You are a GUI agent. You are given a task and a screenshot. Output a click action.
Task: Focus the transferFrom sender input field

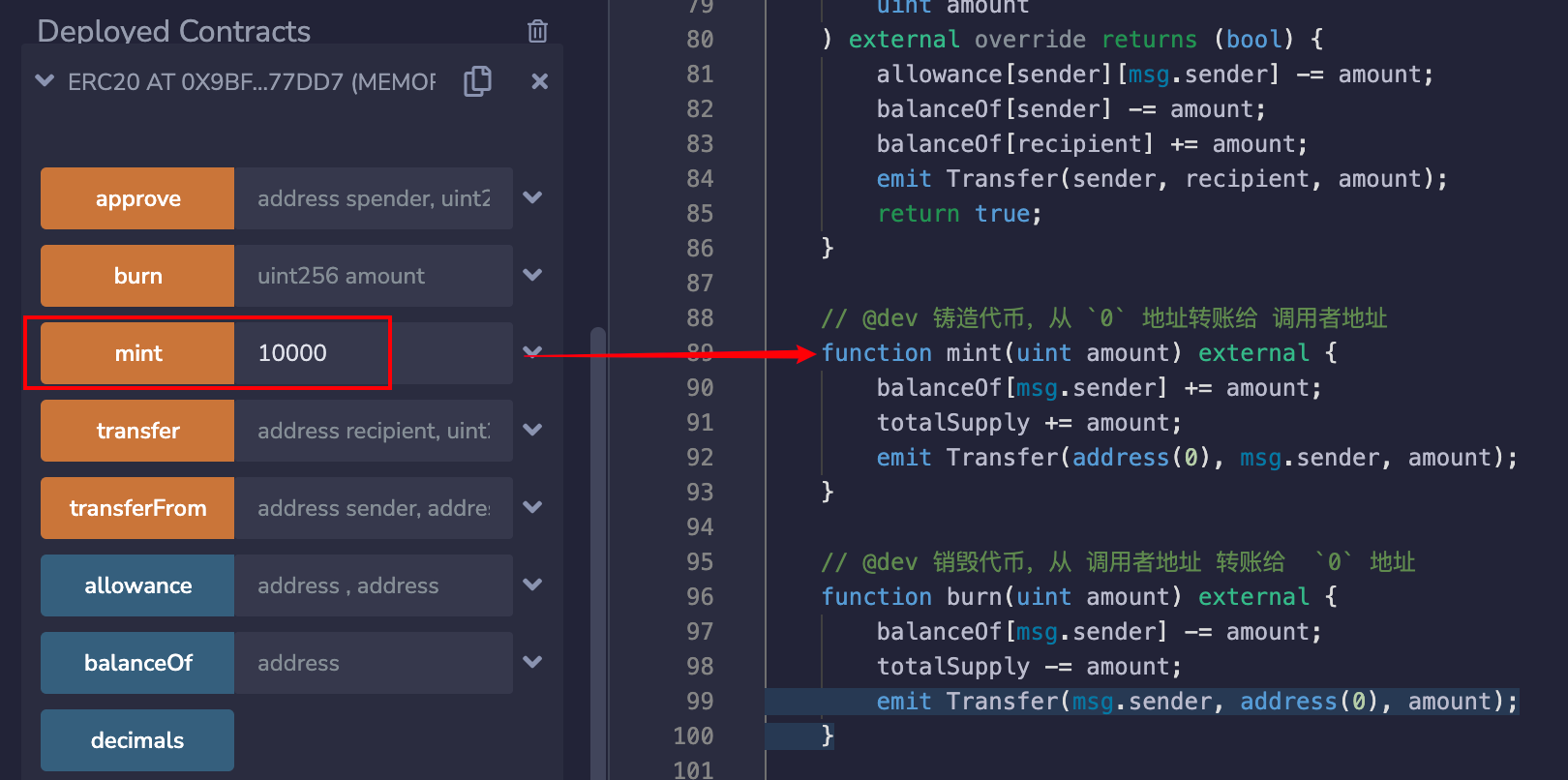(374, 508)
